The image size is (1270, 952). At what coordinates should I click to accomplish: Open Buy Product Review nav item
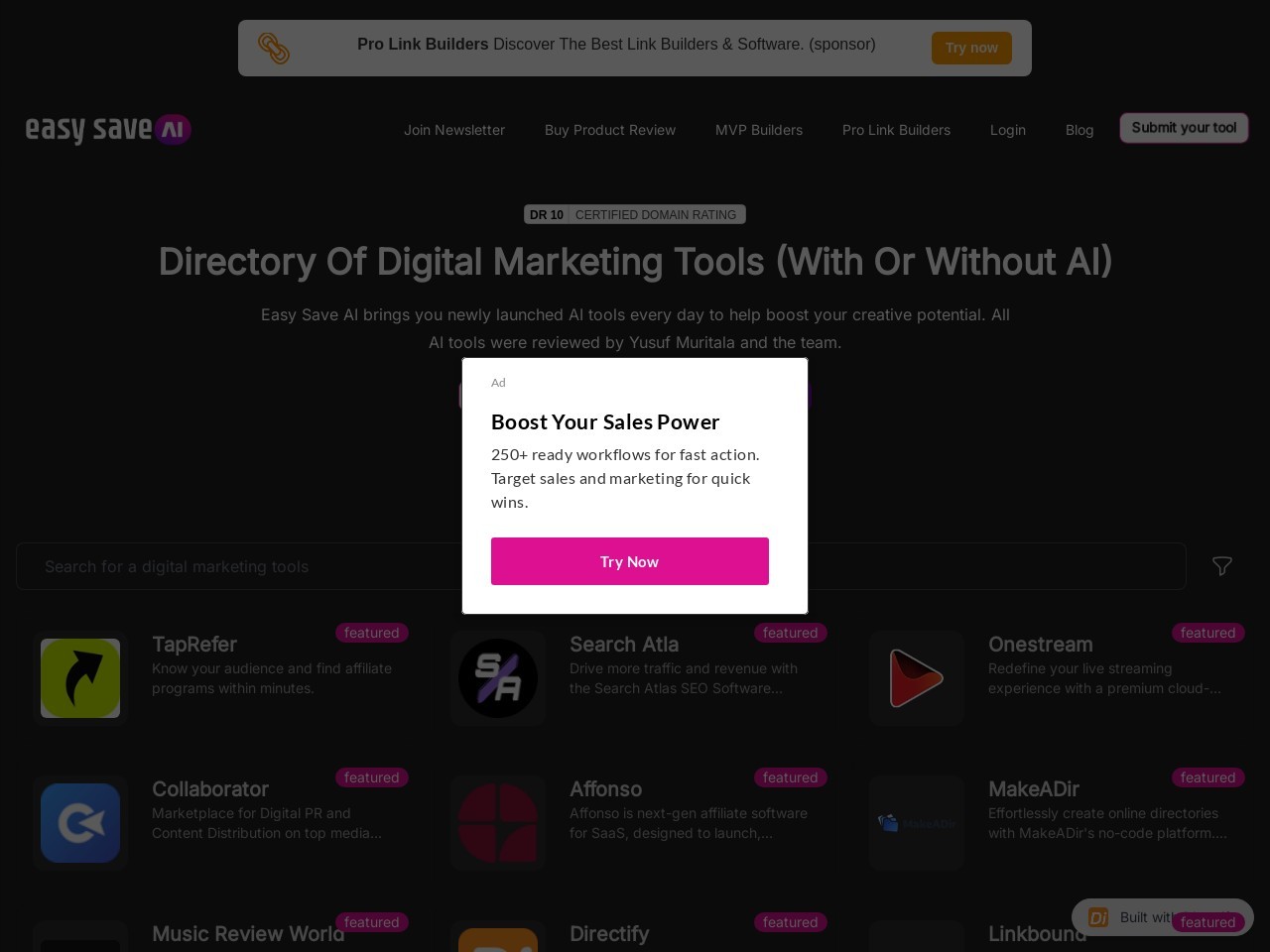610,130
